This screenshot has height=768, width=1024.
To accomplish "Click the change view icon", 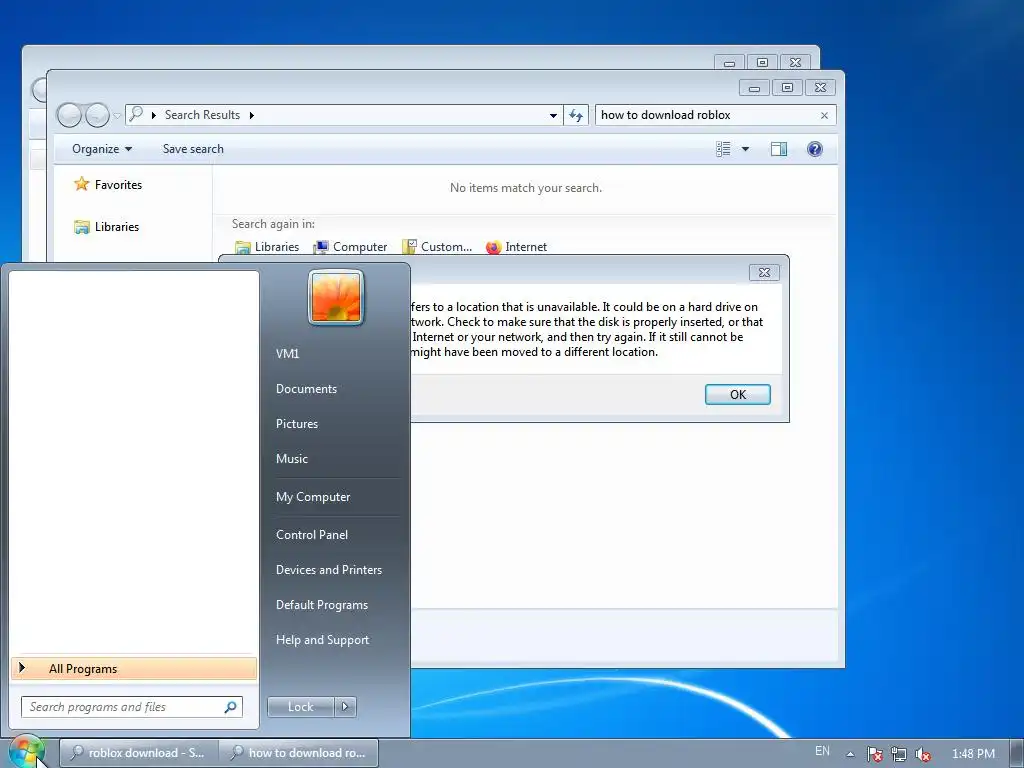I will point(723,149).
